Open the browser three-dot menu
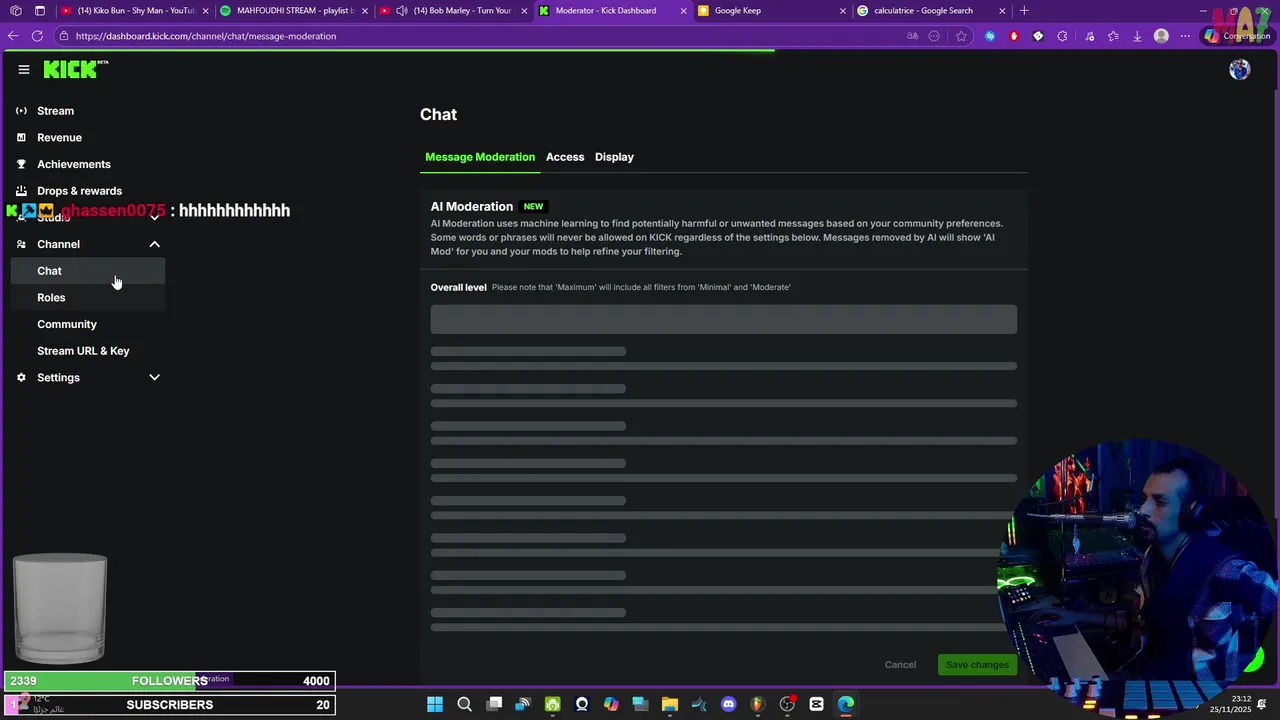The image size is (1280, 720). (1185, 36)
